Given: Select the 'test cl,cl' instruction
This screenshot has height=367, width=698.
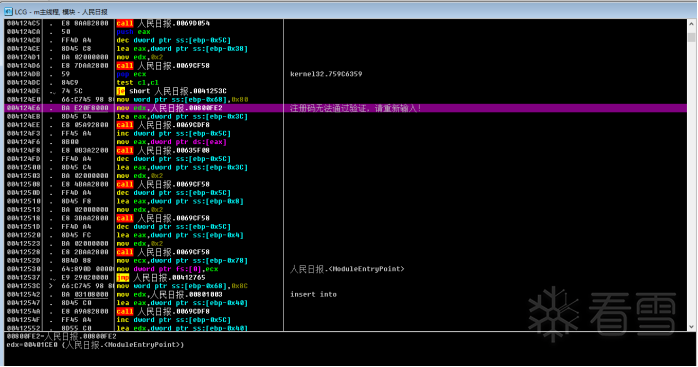Looking at the screenshot, I should [138, 82].
